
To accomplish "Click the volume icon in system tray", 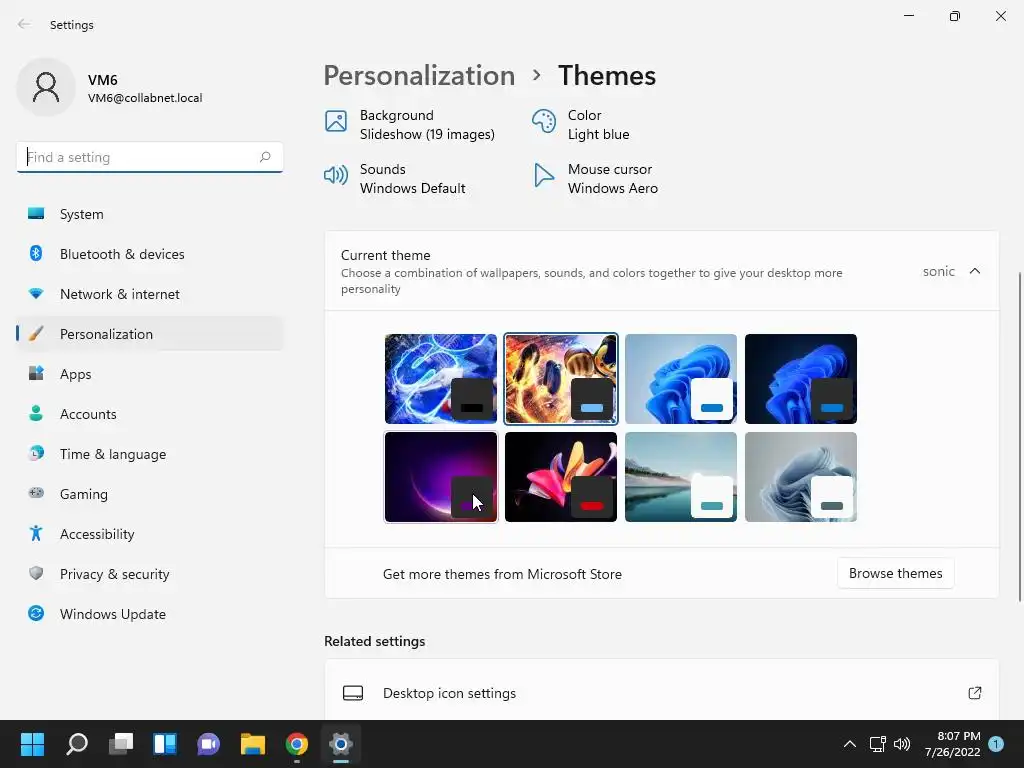I will pos(902,744).
